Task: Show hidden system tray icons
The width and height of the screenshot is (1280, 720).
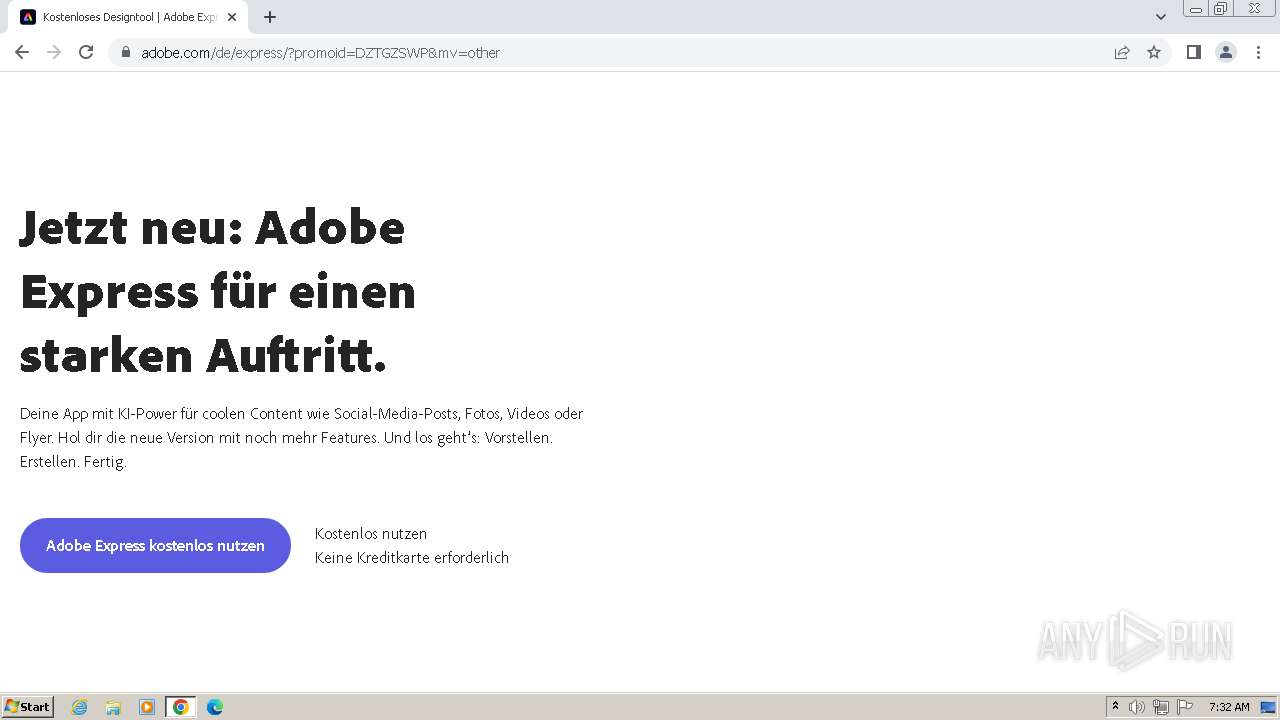Action: click(x=1115, y=707)
